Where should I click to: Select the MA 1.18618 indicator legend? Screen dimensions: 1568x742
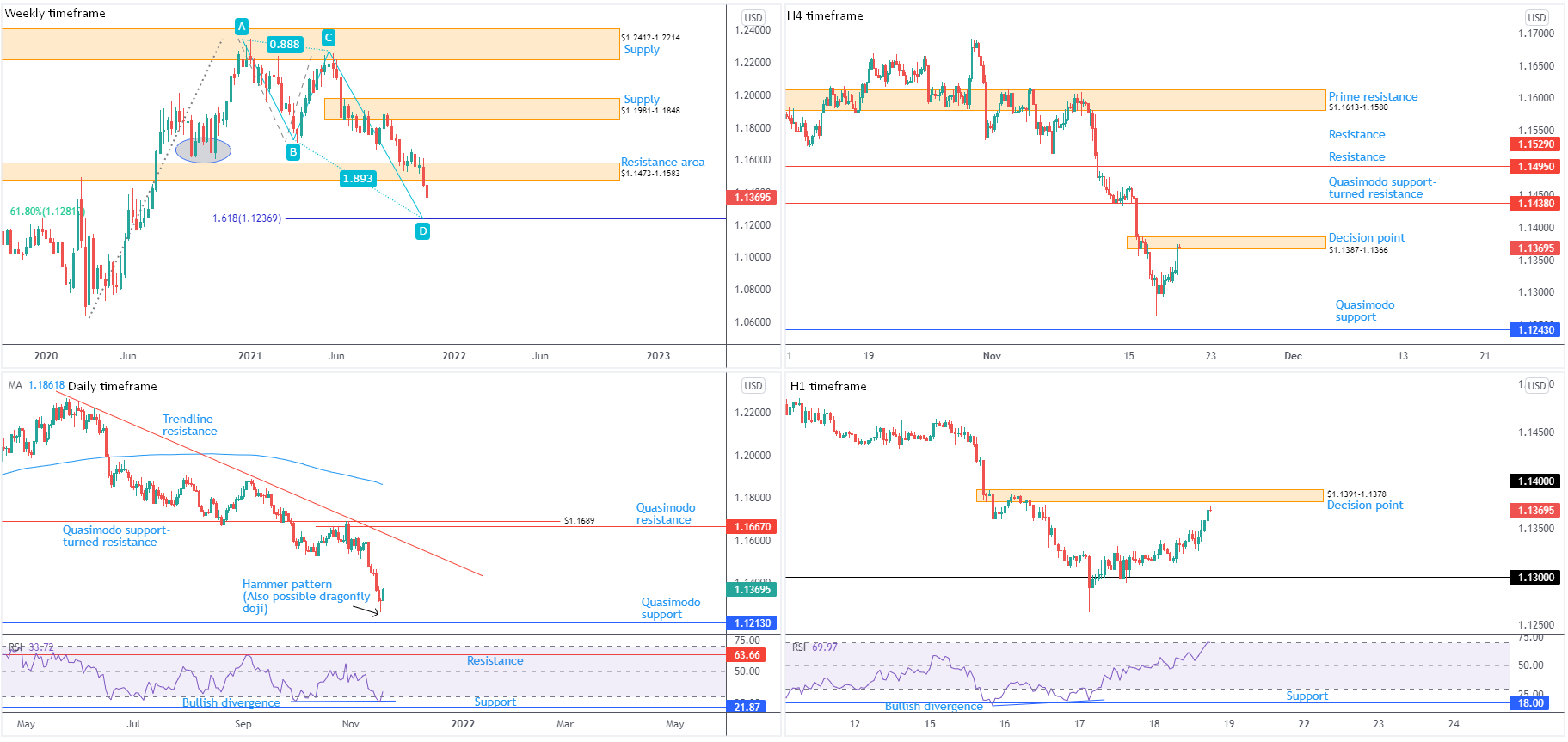click(x=36, y=385)
